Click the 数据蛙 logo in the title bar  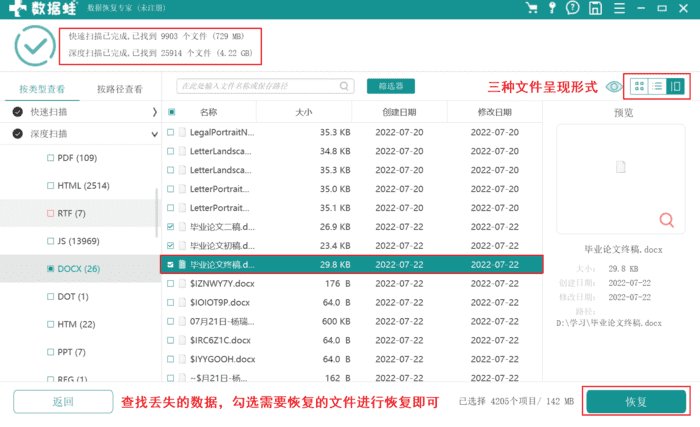(x=43, y=8)
